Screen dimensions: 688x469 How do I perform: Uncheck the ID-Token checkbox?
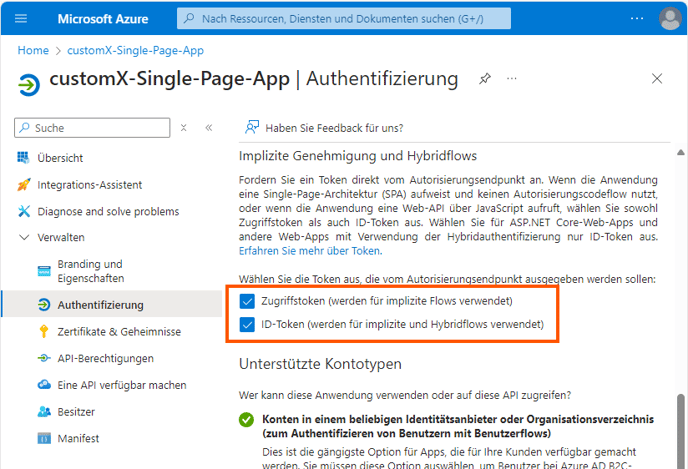click(248, 324)
